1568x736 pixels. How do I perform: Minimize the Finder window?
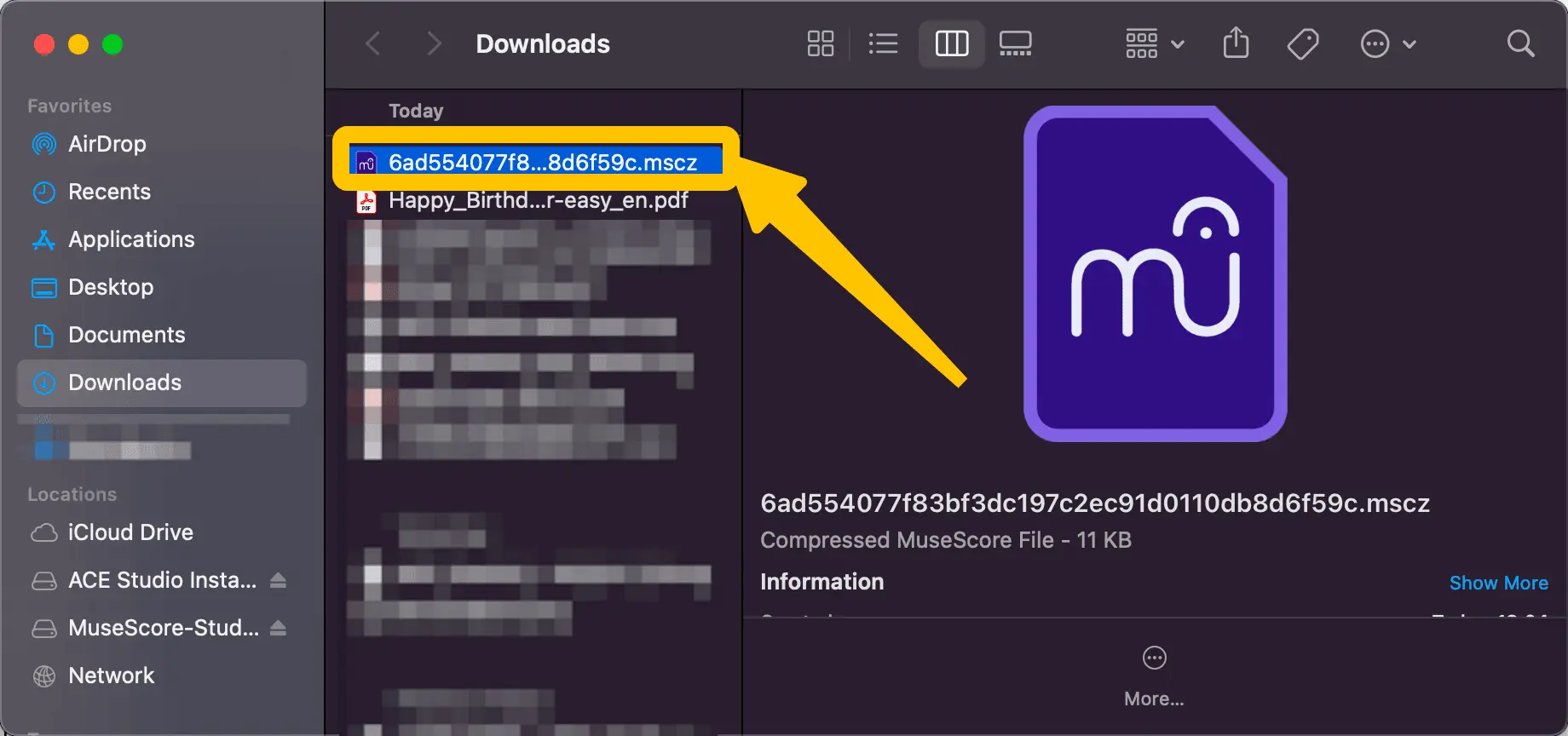pyautogui.click(x=78, y=43)
